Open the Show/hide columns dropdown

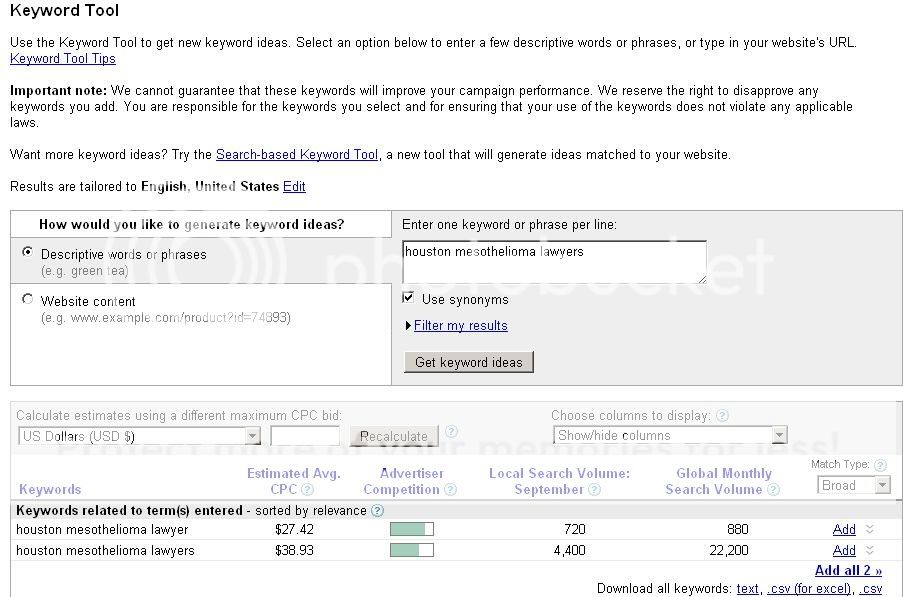coord(670,436)
